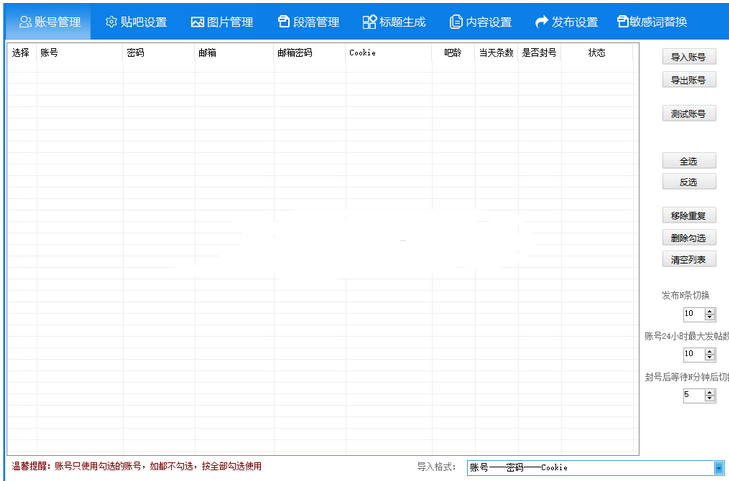Viewport: 729px width, 481px height.
Task: Click 全选 to select all accounts
Action: pyautogui.click(x=689, y=161)
